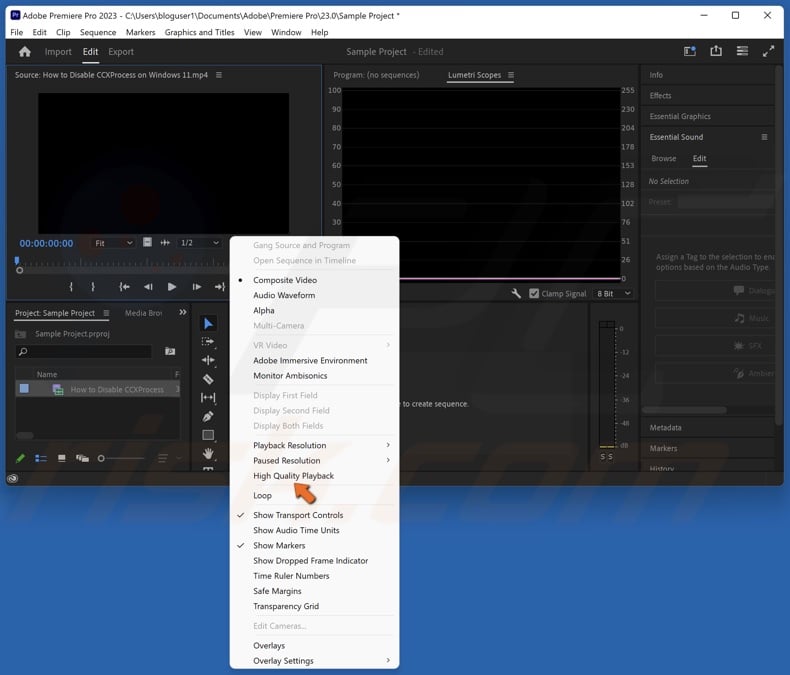Screen dimensions: 790x675
Task: Open the Source panel hamburger menu
Action: [219, 75]
